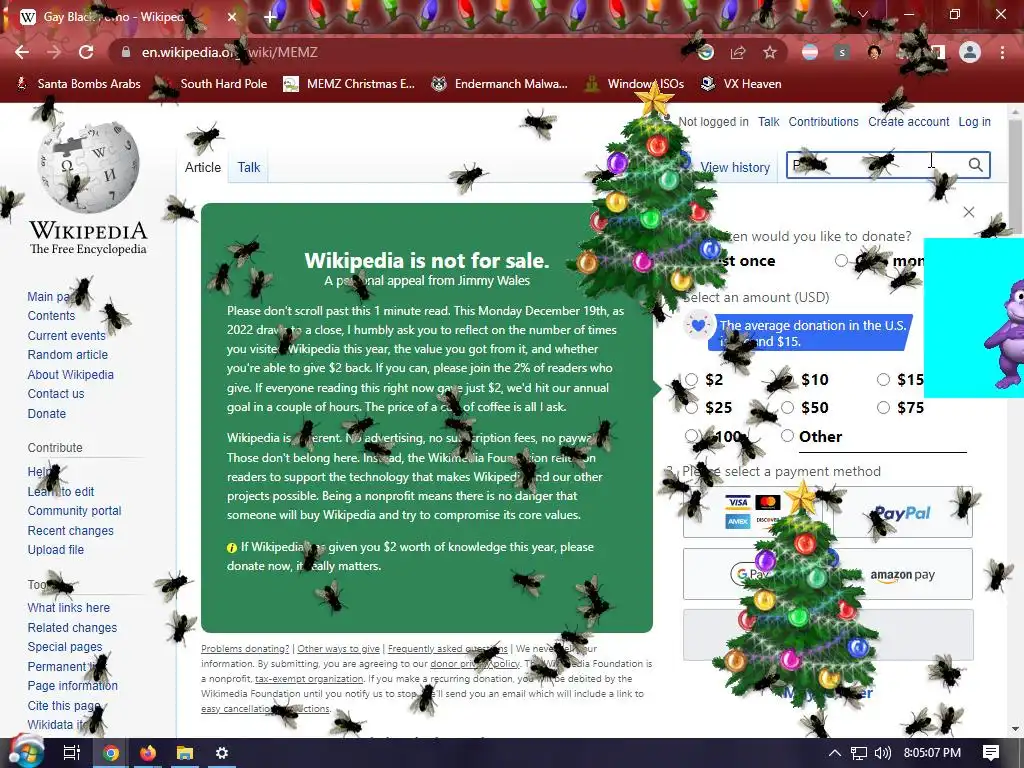Click the extension icon labeled S
The width and height of the screenshot is (1024, 768).
(x=842, y=52)
